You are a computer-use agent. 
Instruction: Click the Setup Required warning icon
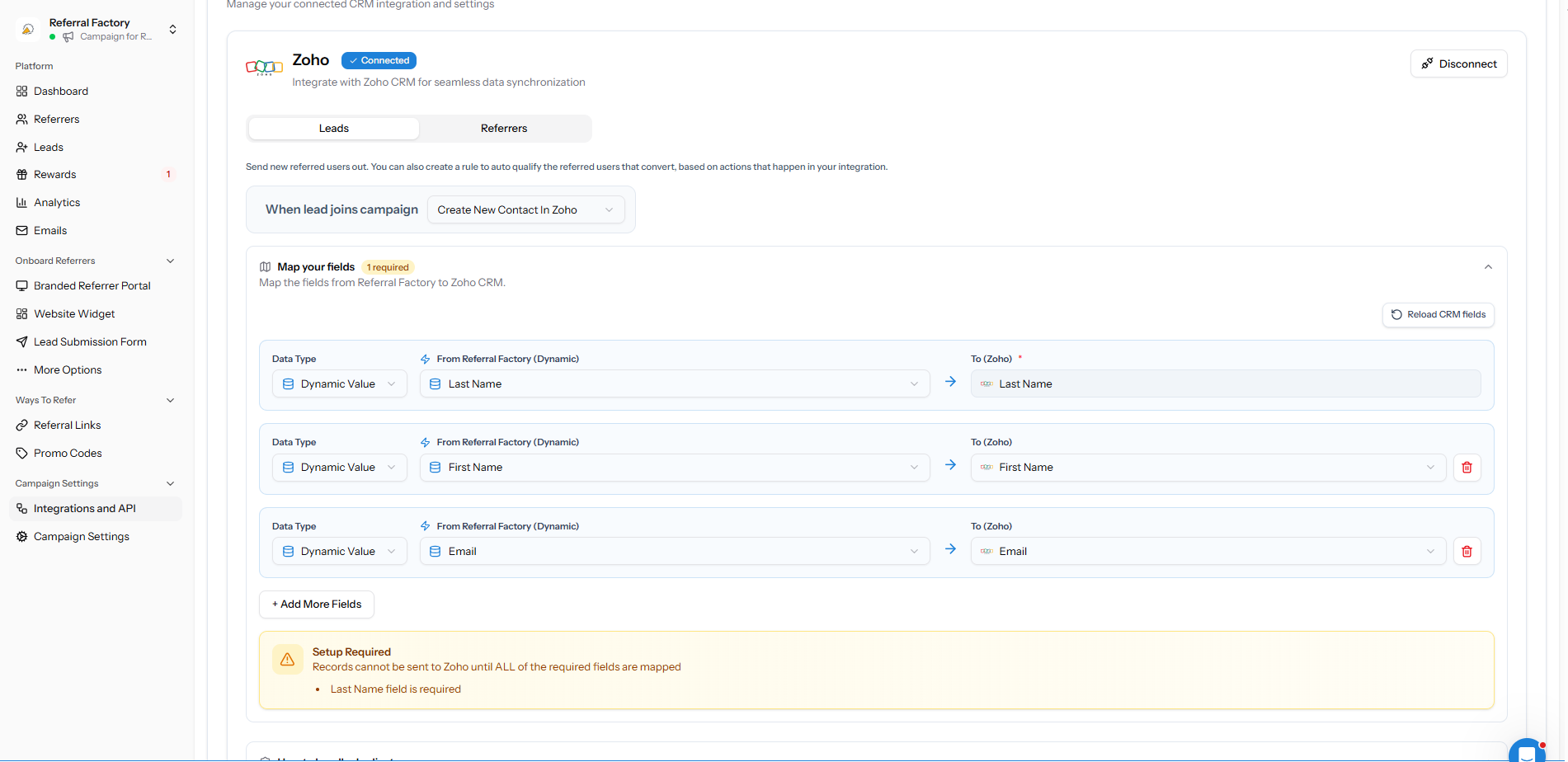pos(287,660)
